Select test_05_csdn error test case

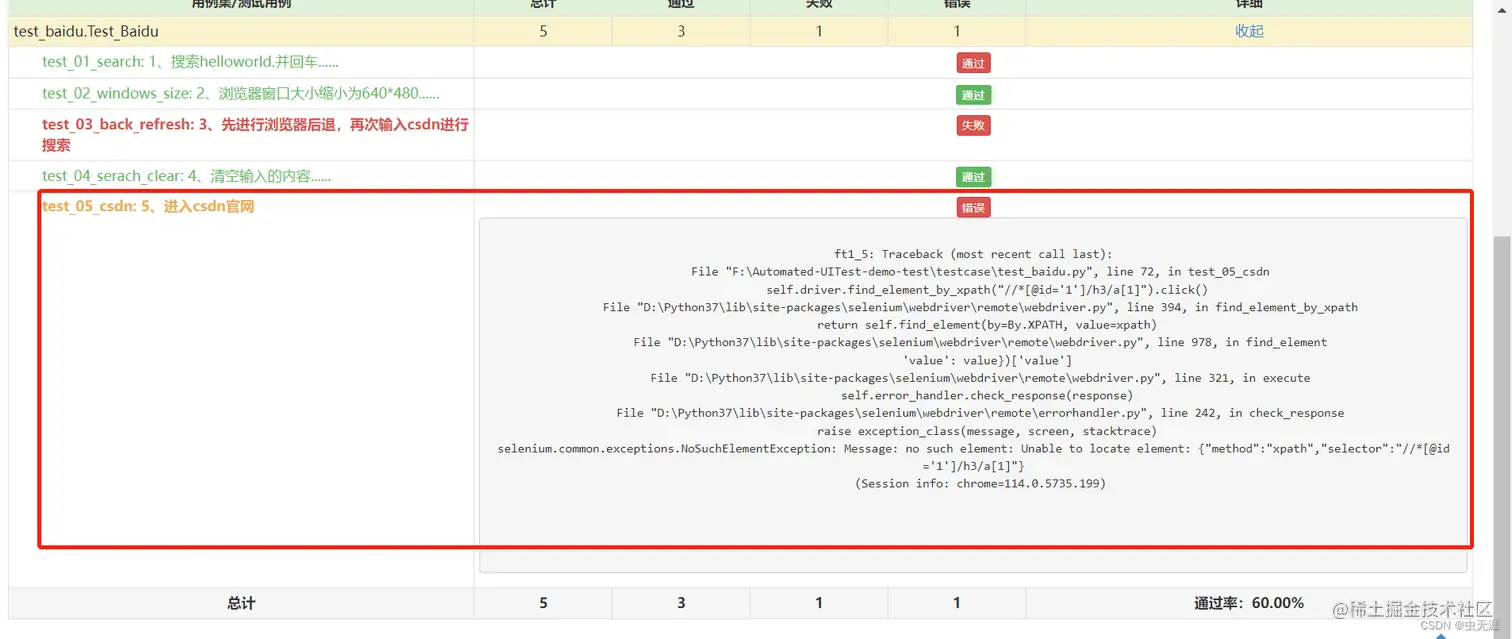[148, 207]
